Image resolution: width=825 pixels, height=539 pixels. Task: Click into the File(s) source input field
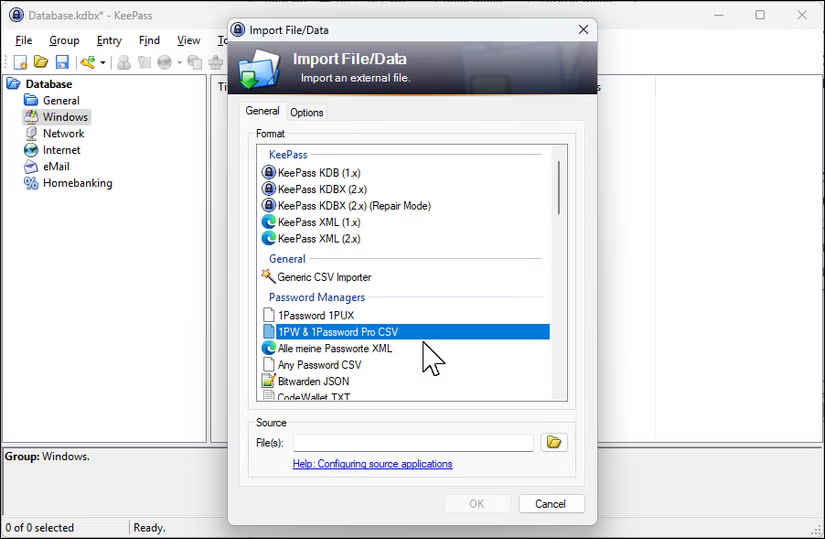click(412, 443)
